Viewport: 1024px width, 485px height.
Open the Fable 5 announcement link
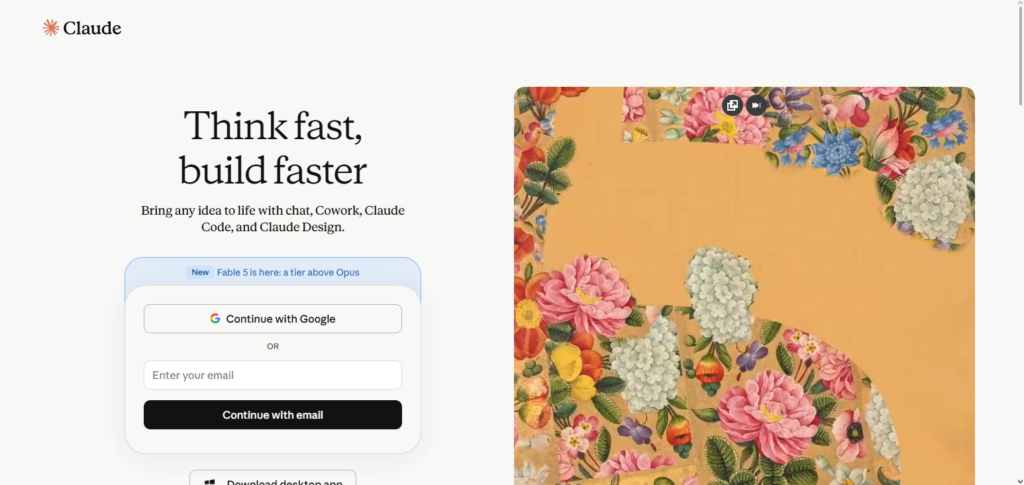pos(288,272)
